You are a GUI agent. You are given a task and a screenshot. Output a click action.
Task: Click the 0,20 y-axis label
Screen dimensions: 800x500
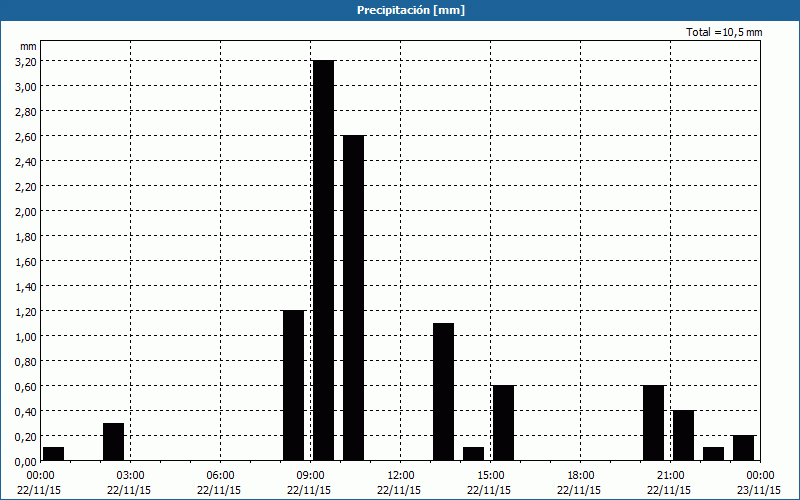tap(26, 437)
